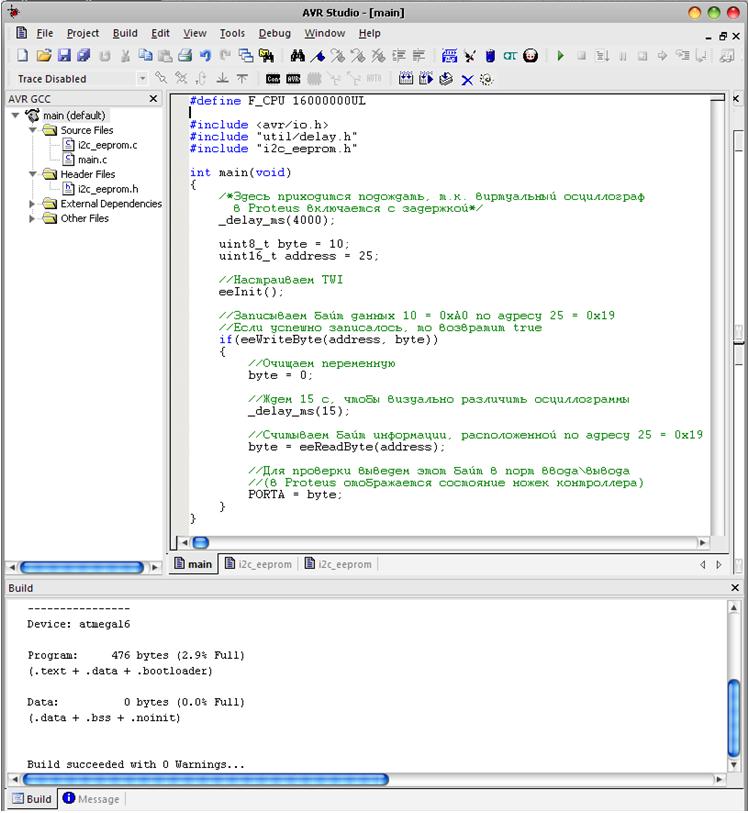Click the editor scroll-right arrow

703,542
